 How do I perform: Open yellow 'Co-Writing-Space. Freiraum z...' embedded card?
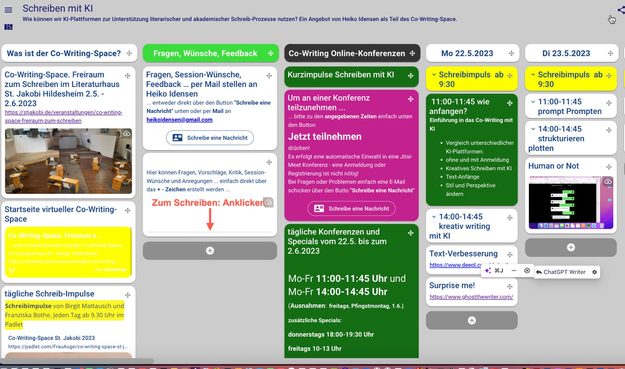tap(68, 252)
